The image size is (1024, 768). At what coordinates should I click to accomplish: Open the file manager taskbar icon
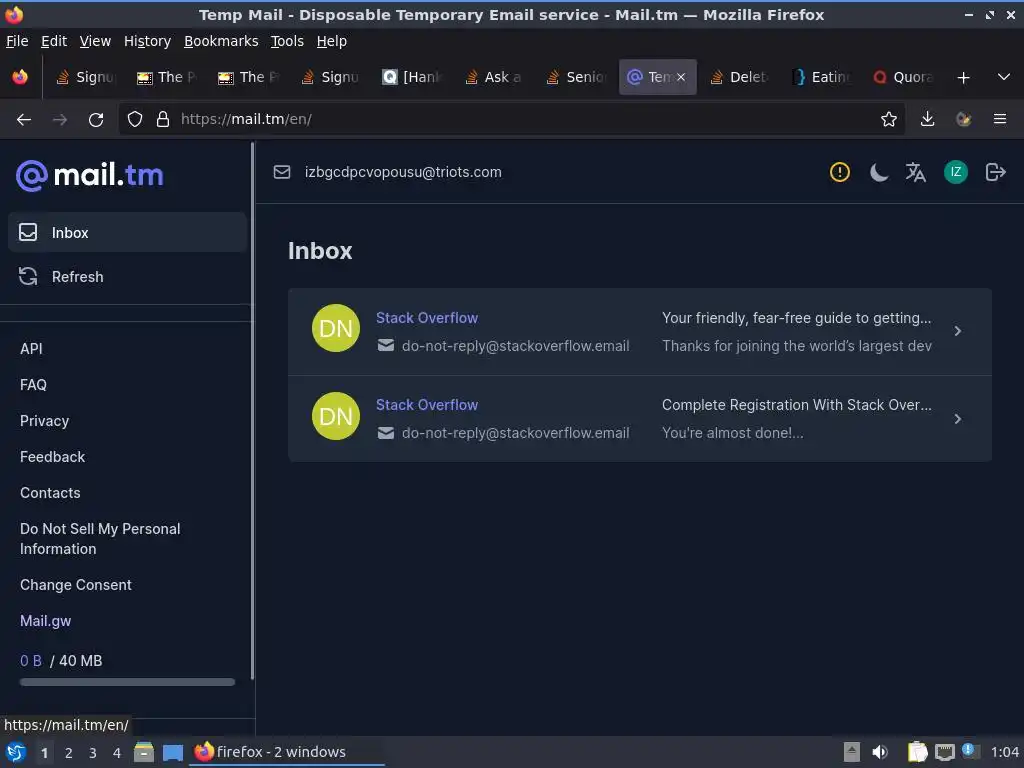144,752
